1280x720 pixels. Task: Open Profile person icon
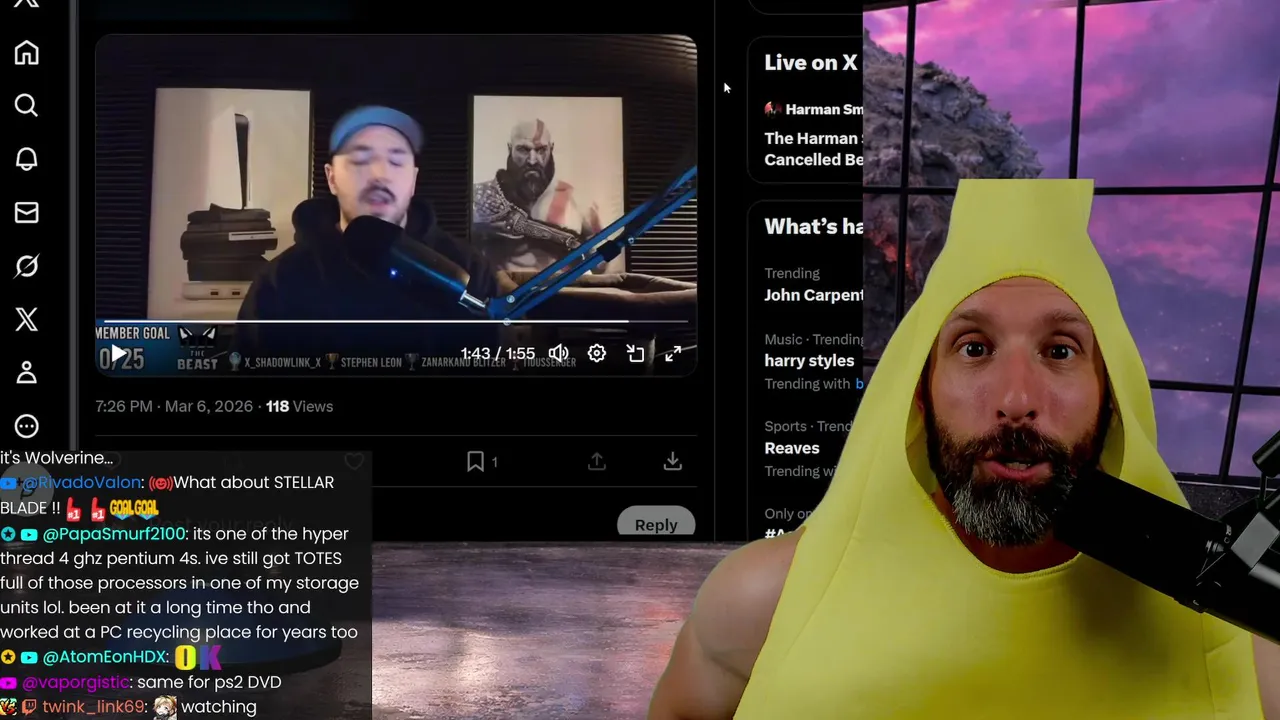pos(27,372)
